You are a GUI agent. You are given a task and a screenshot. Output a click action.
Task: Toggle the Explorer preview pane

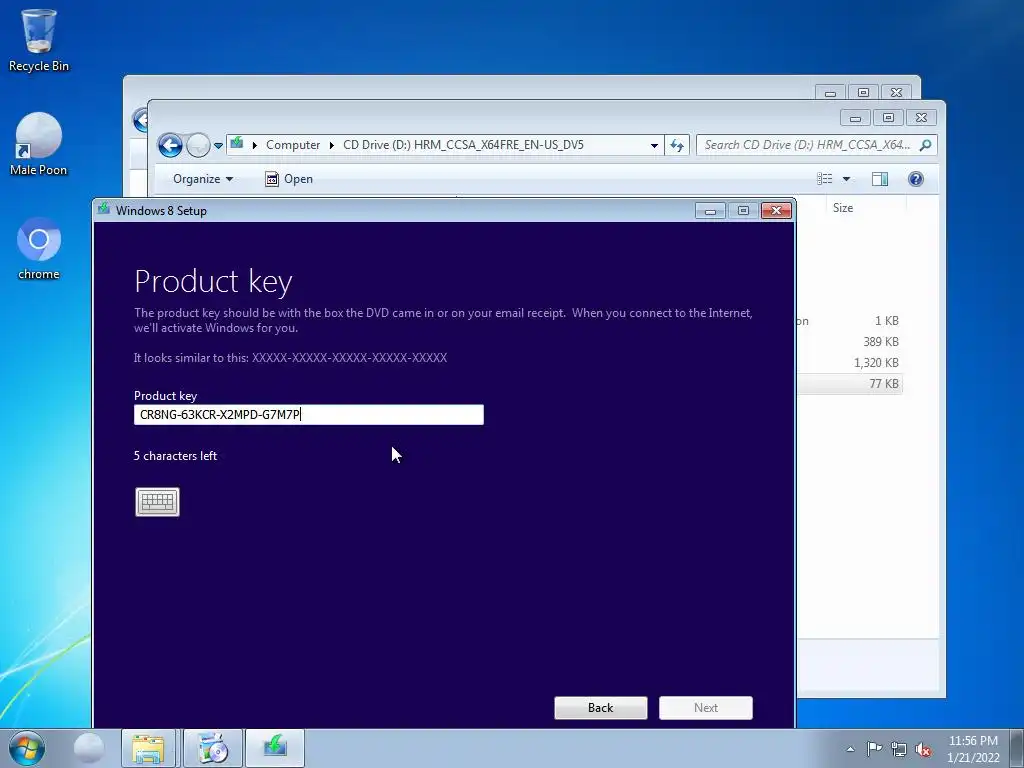coord(880,179)
